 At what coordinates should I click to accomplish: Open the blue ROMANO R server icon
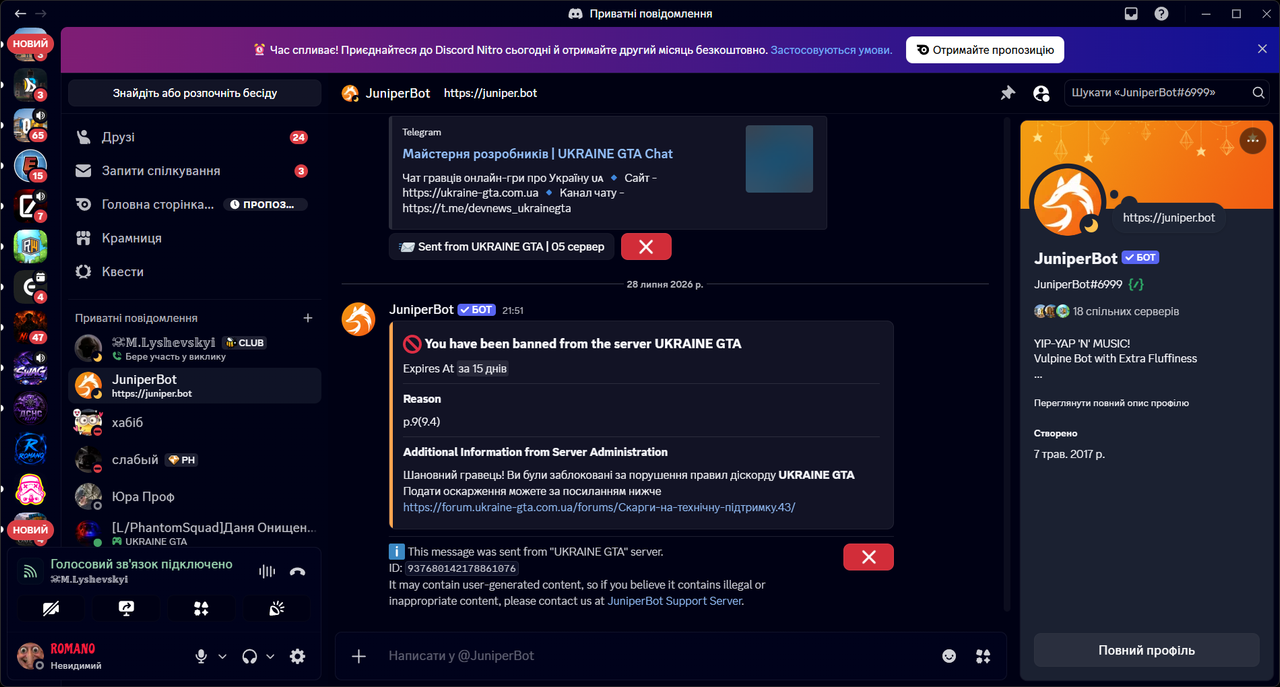[30, 449]
